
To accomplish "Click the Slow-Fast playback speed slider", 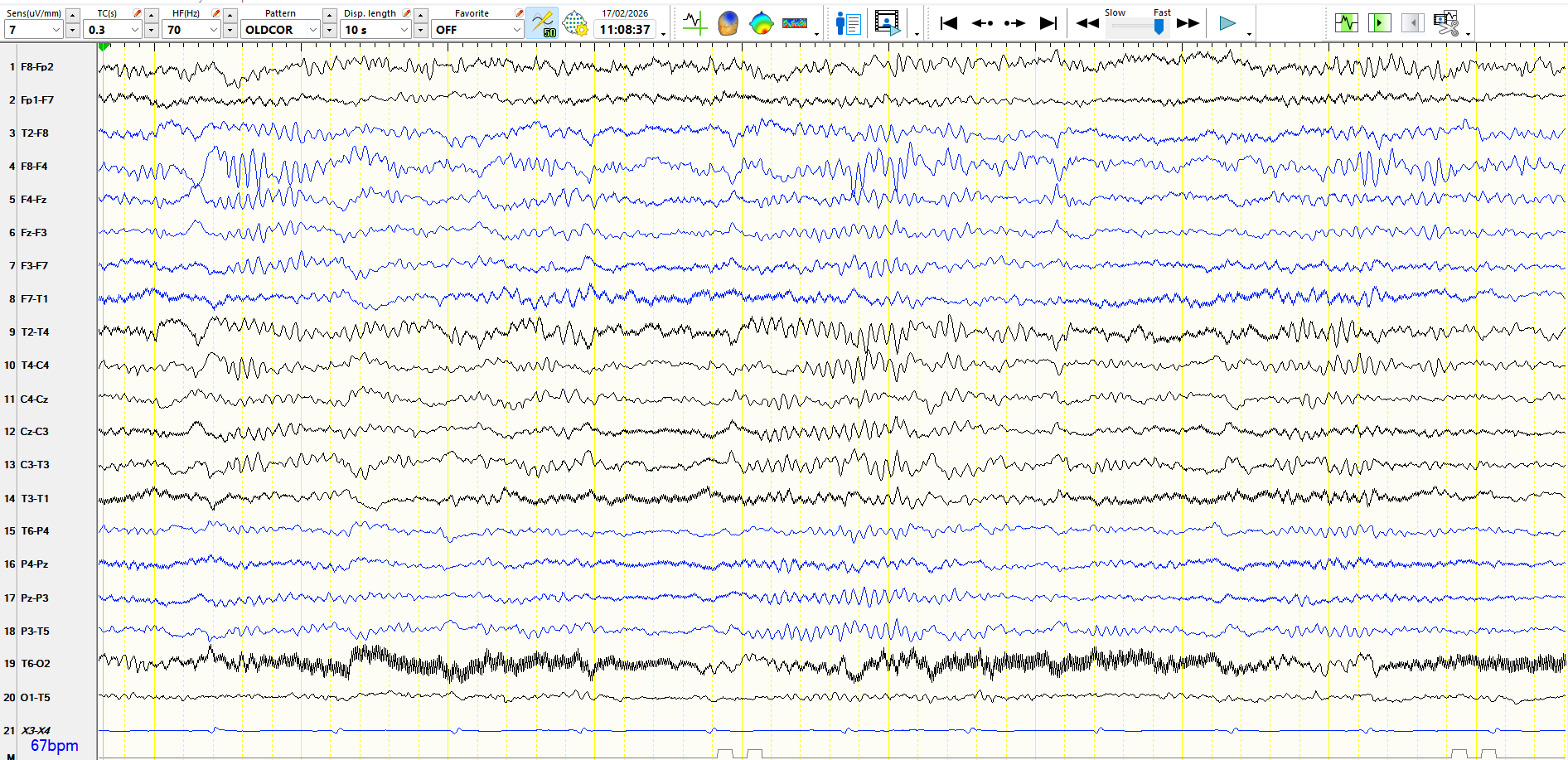I will click(1158, 27).
